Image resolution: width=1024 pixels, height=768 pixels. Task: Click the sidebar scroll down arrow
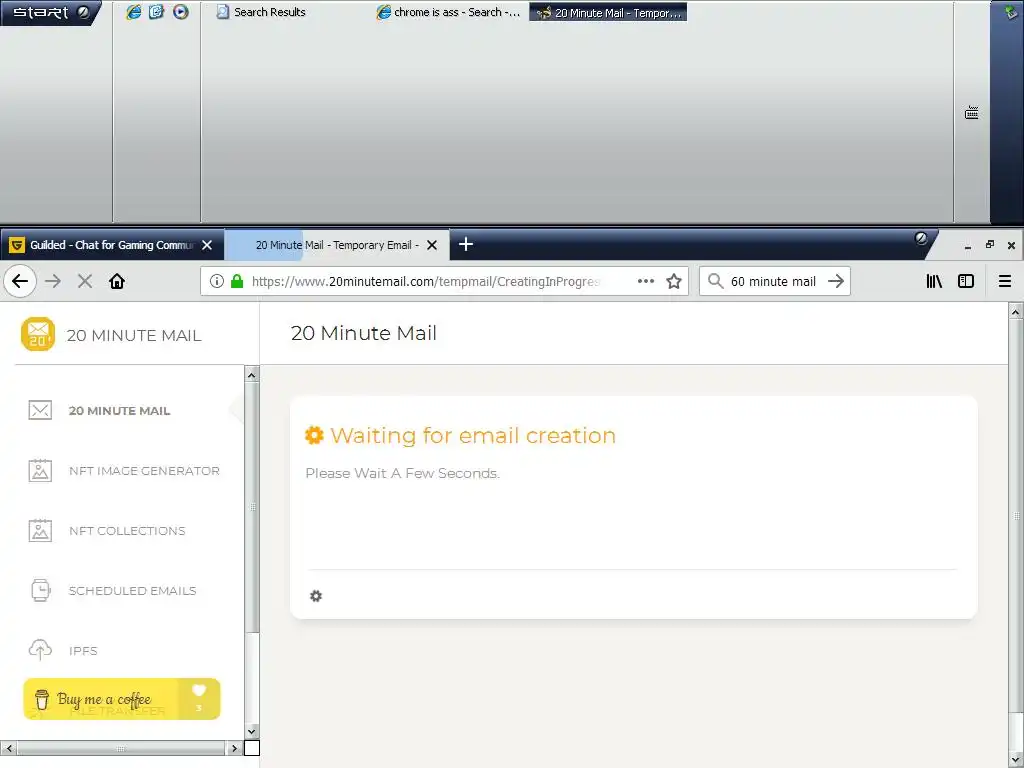tap(251, 731)
